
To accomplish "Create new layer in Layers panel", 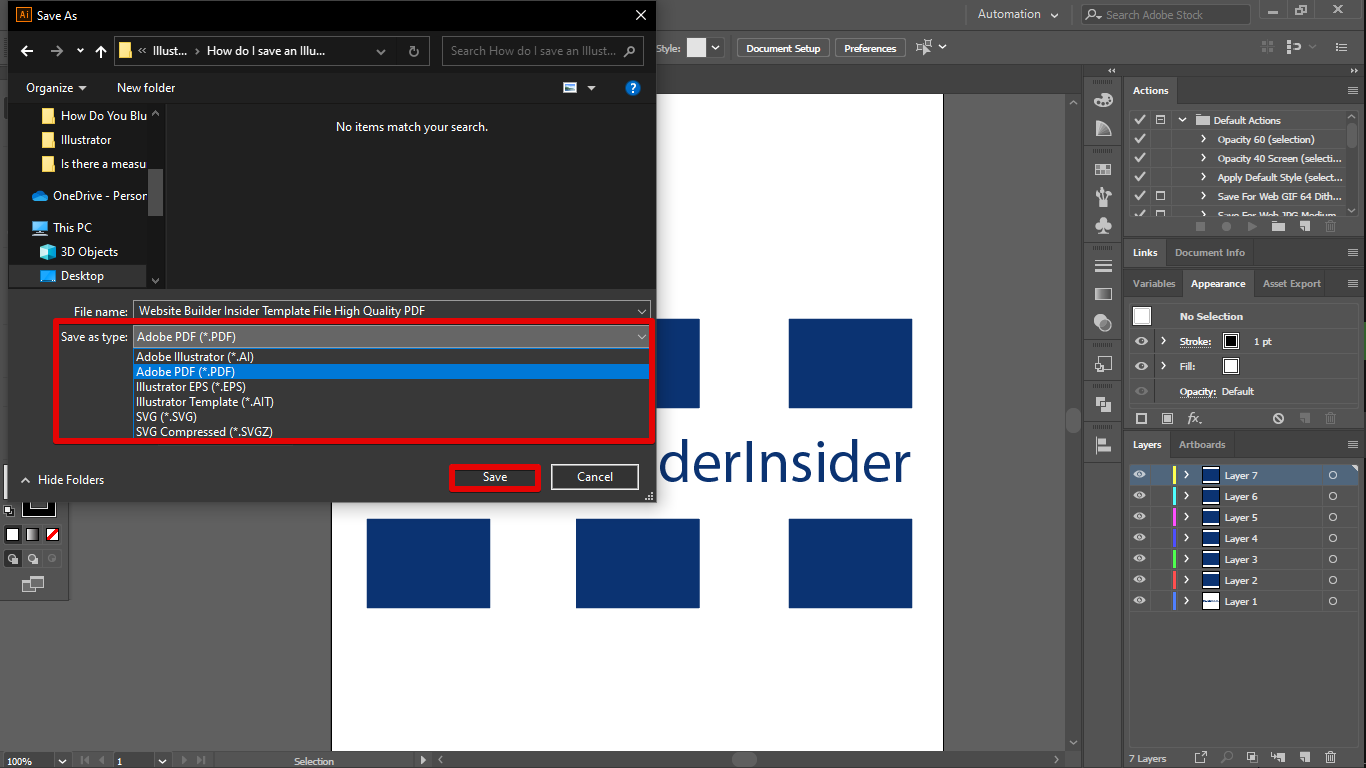I will pyautogui.click(x=1304, y=758).
